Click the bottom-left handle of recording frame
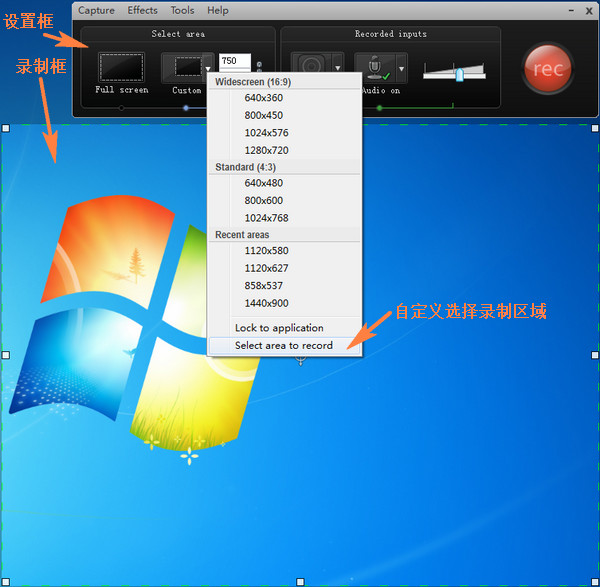Image resolution: width=600 pixels, height=587 pixels. (6, 582)
